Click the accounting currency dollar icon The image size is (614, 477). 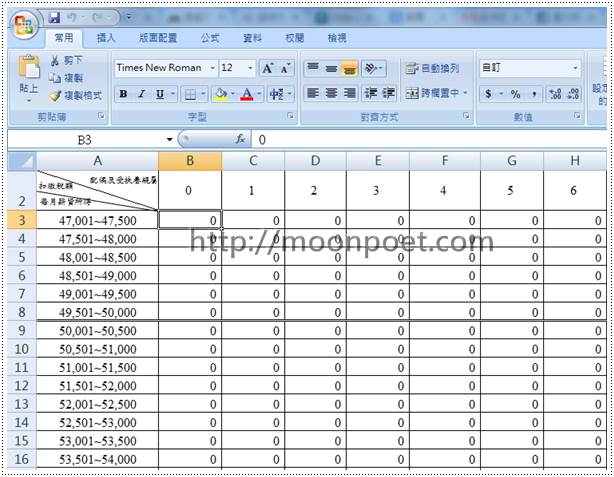click(488, 94)
